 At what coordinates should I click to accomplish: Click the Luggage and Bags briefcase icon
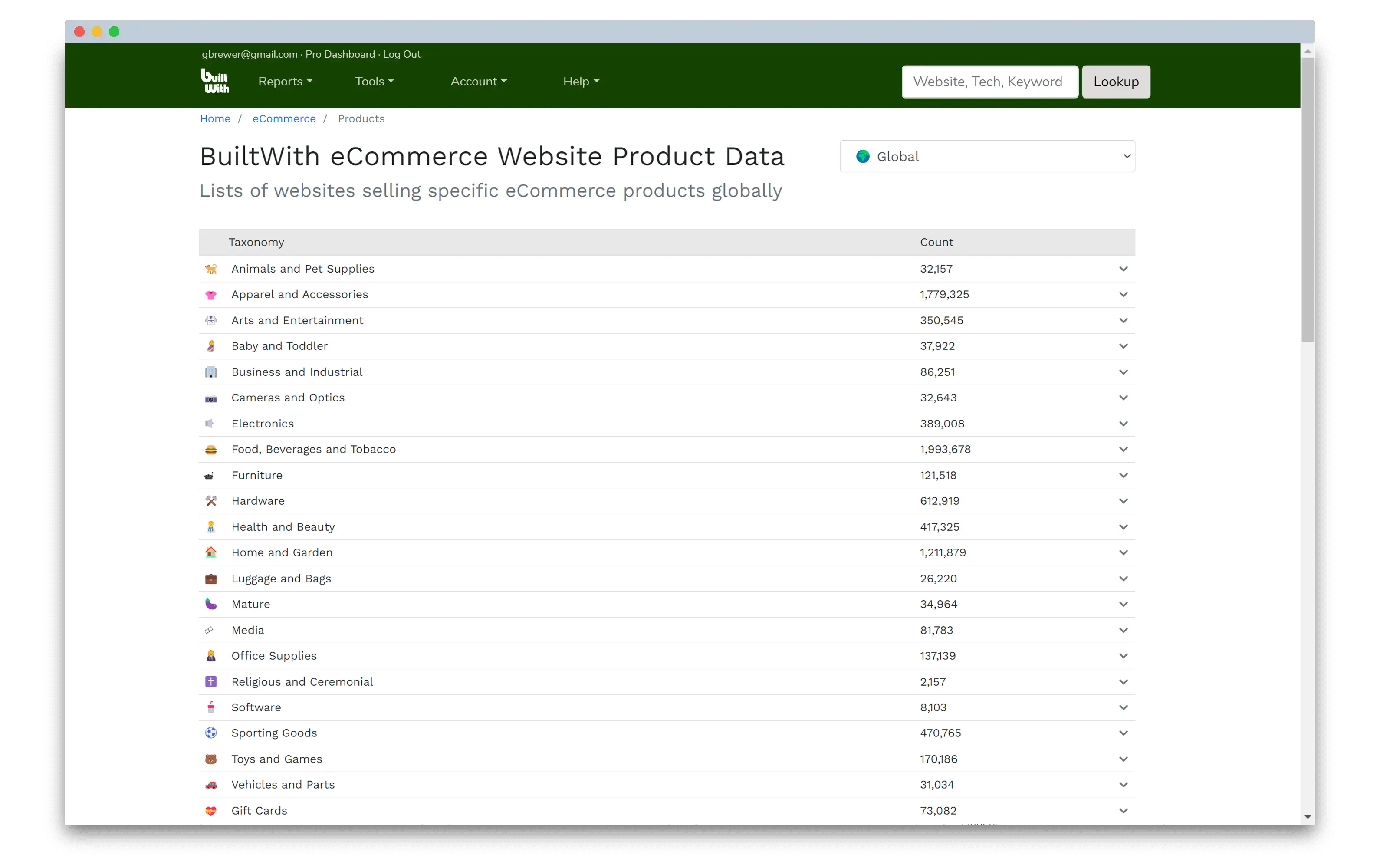tap(211, 579)
